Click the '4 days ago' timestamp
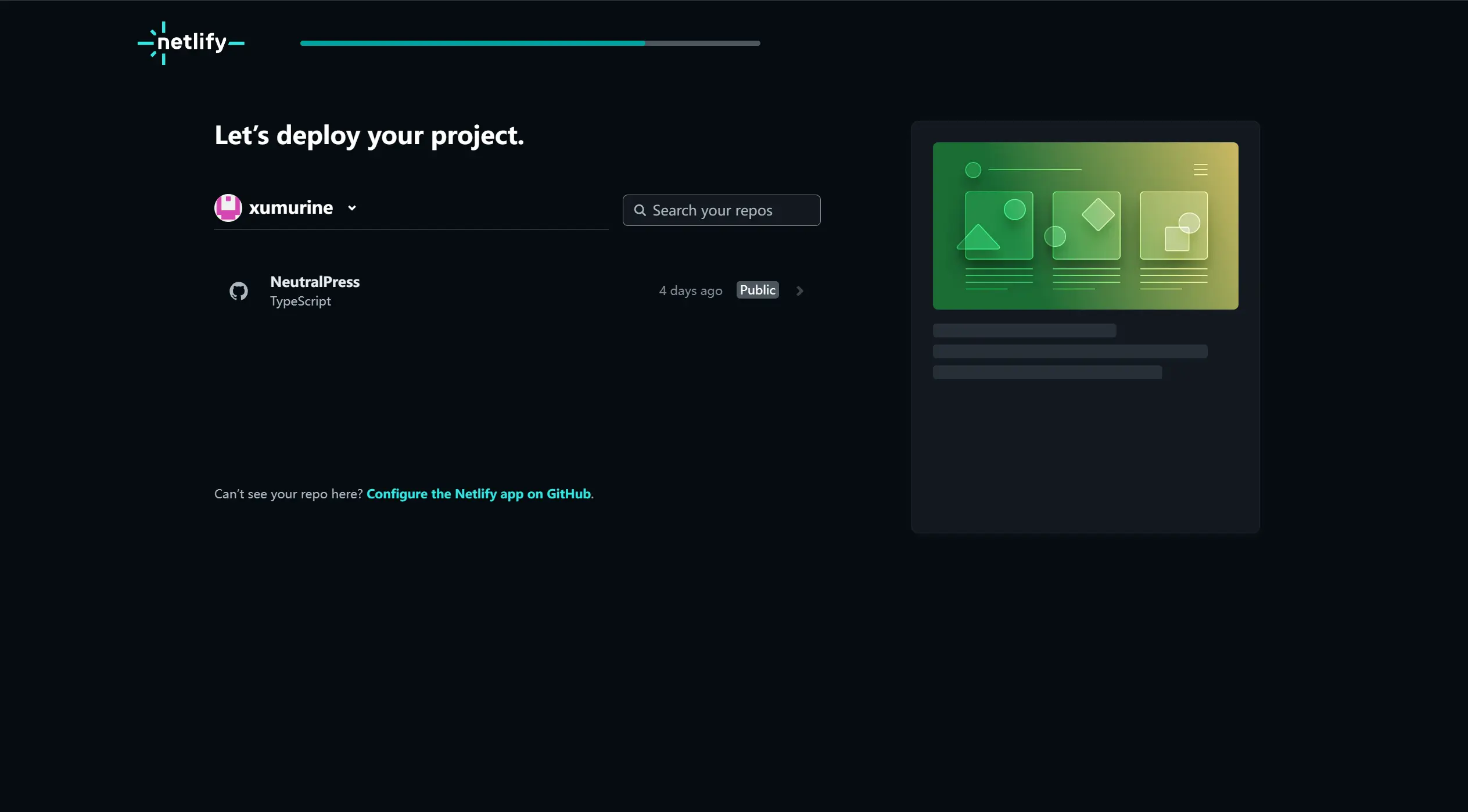Screen dimensions: 1468x812 [x=690, y=291]
